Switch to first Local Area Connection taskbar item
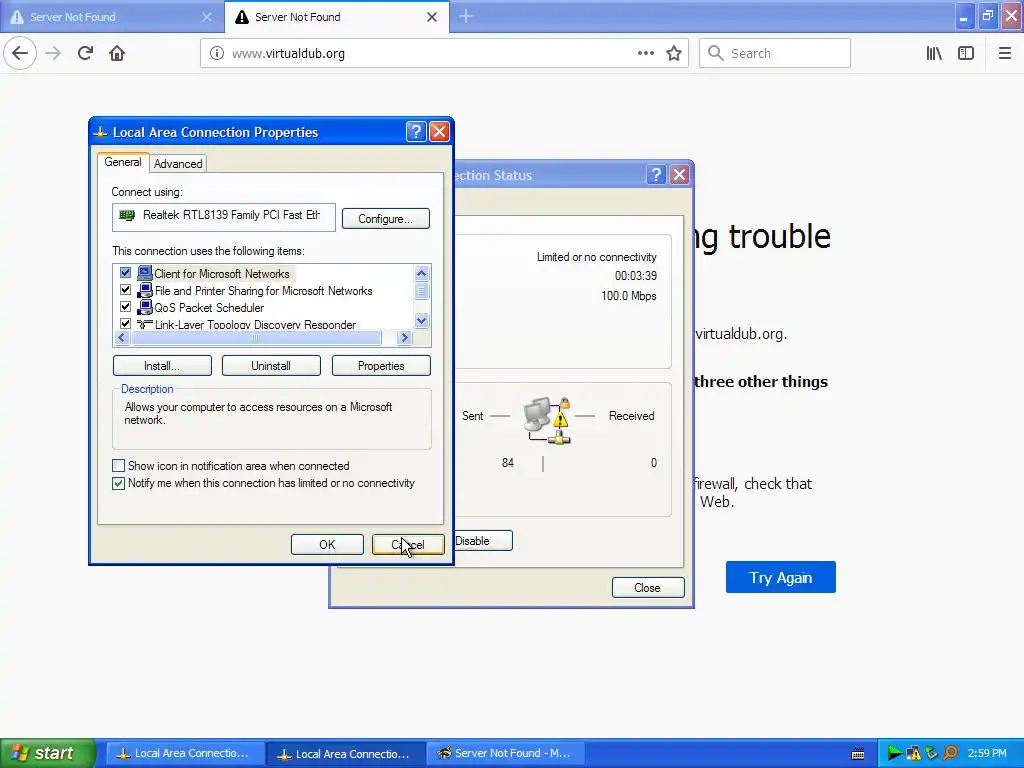The height and width of the screenshot is (768, 1024). point(184,754)
